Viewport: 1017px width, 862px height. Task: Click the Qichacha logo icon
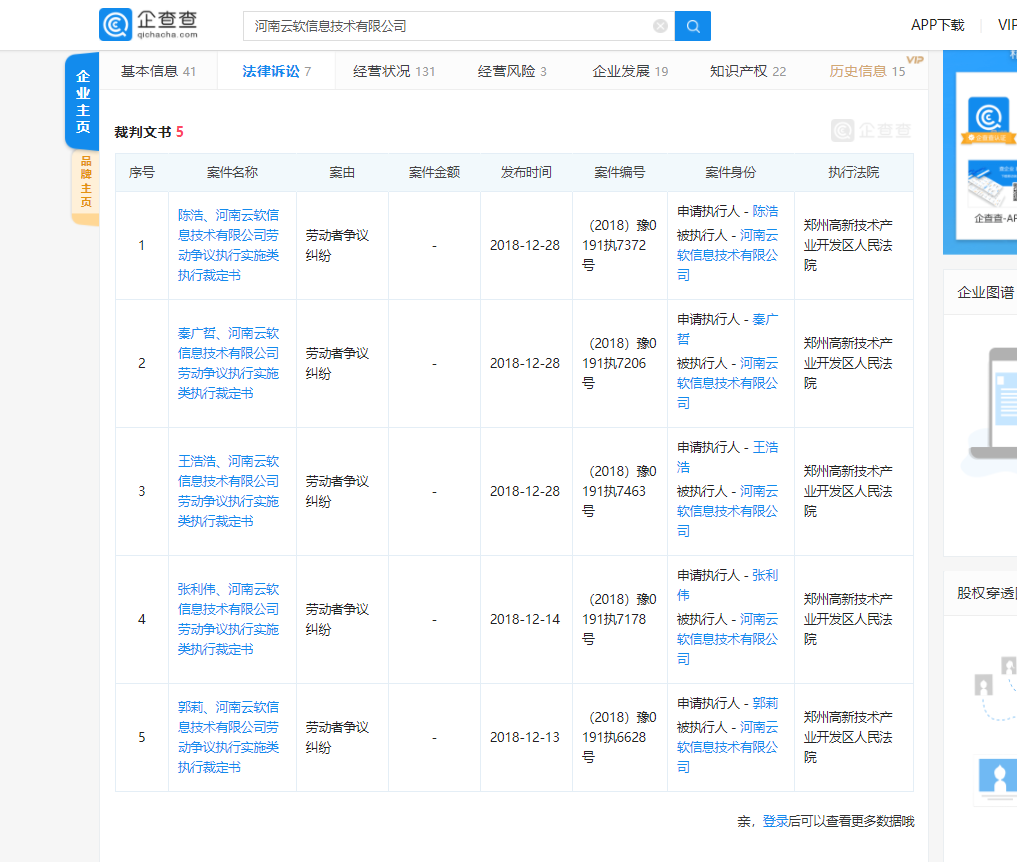(x=115, y=25)
